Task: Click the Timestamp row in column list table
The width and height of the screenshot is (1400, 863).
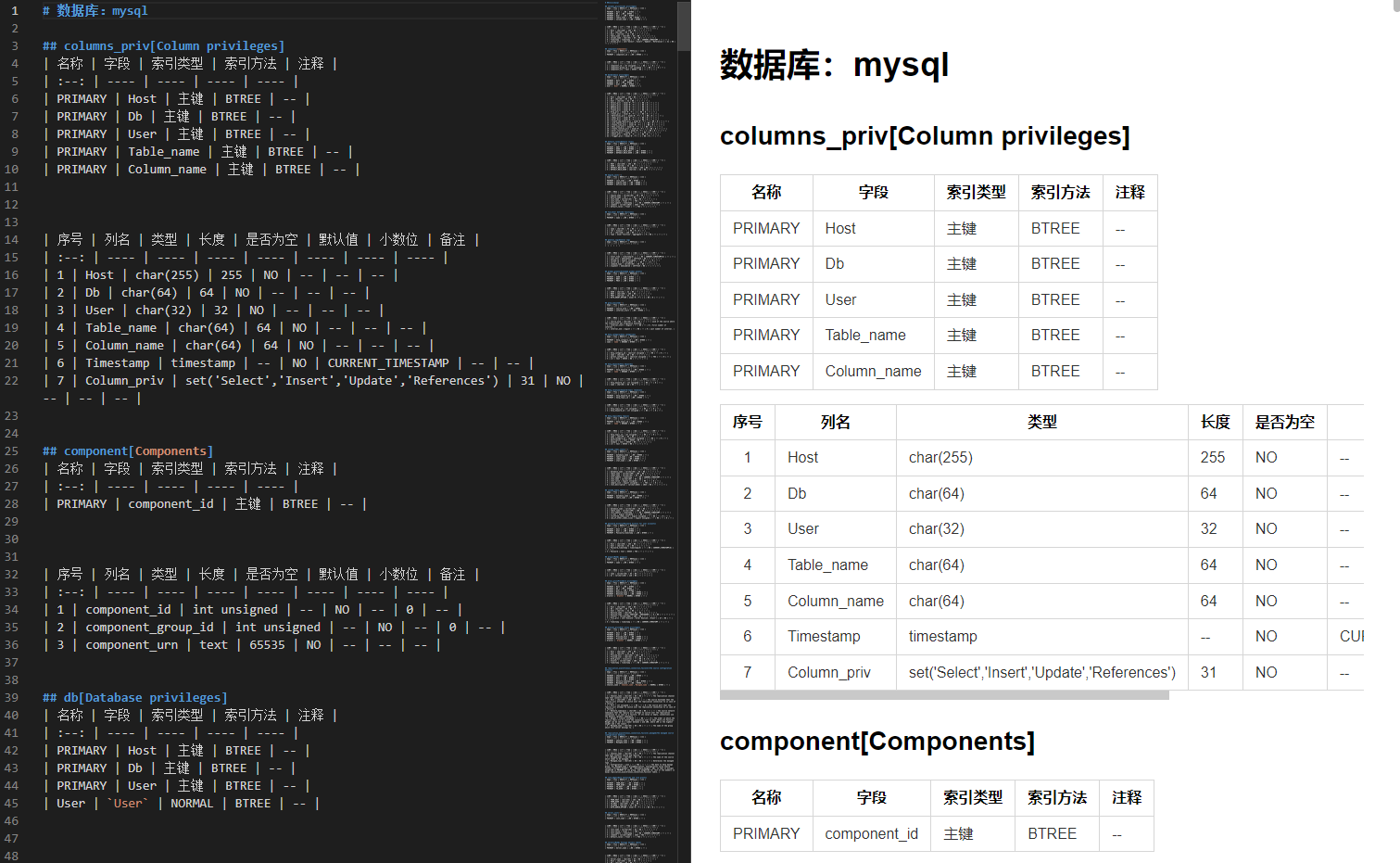Action: tap(824, 637)
